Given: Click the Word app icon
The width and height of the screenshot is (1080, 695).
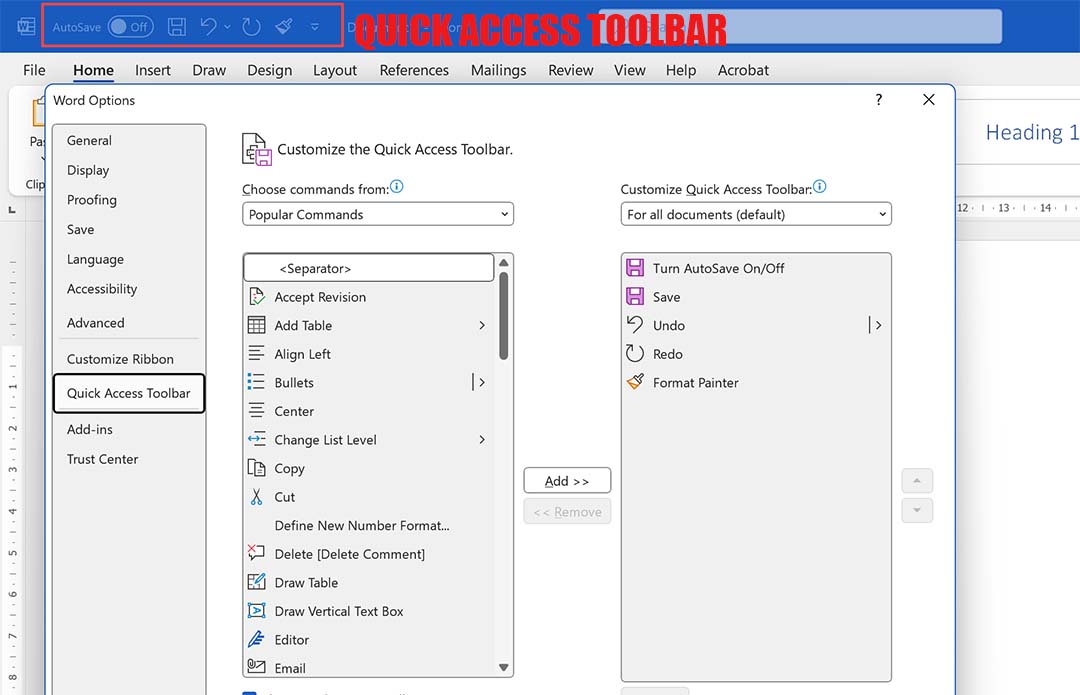Looking at the screenshot, I should [26, 27].
